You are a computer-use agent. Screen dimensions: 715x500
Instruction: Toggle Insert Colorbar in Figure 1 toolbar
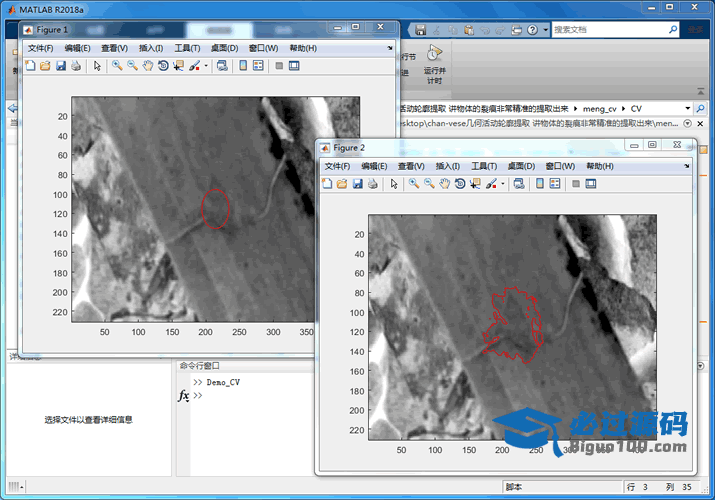(242, 66)
